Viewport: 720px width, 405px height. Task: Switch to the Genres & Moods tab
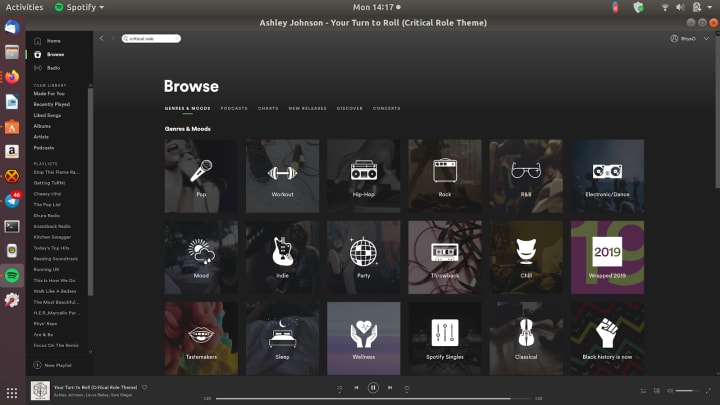point(187,108)
